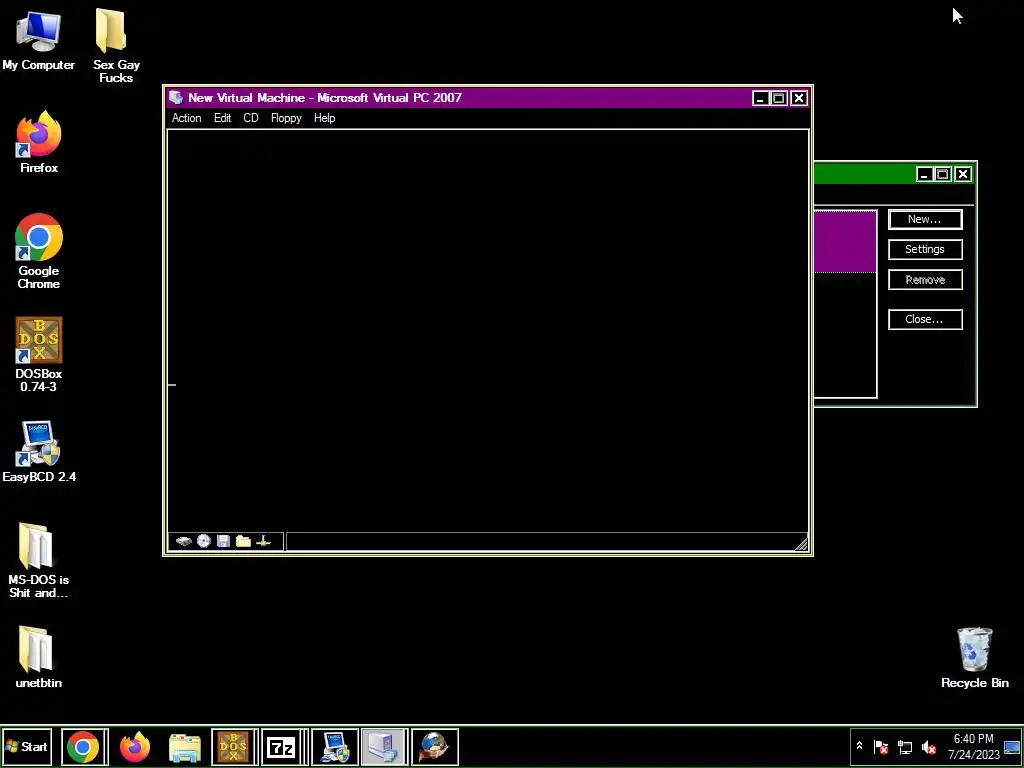The width and height of the screenshot is (1024, 768).
Task: Open the Help menu in Virtual PC
Action: point(325,118)
